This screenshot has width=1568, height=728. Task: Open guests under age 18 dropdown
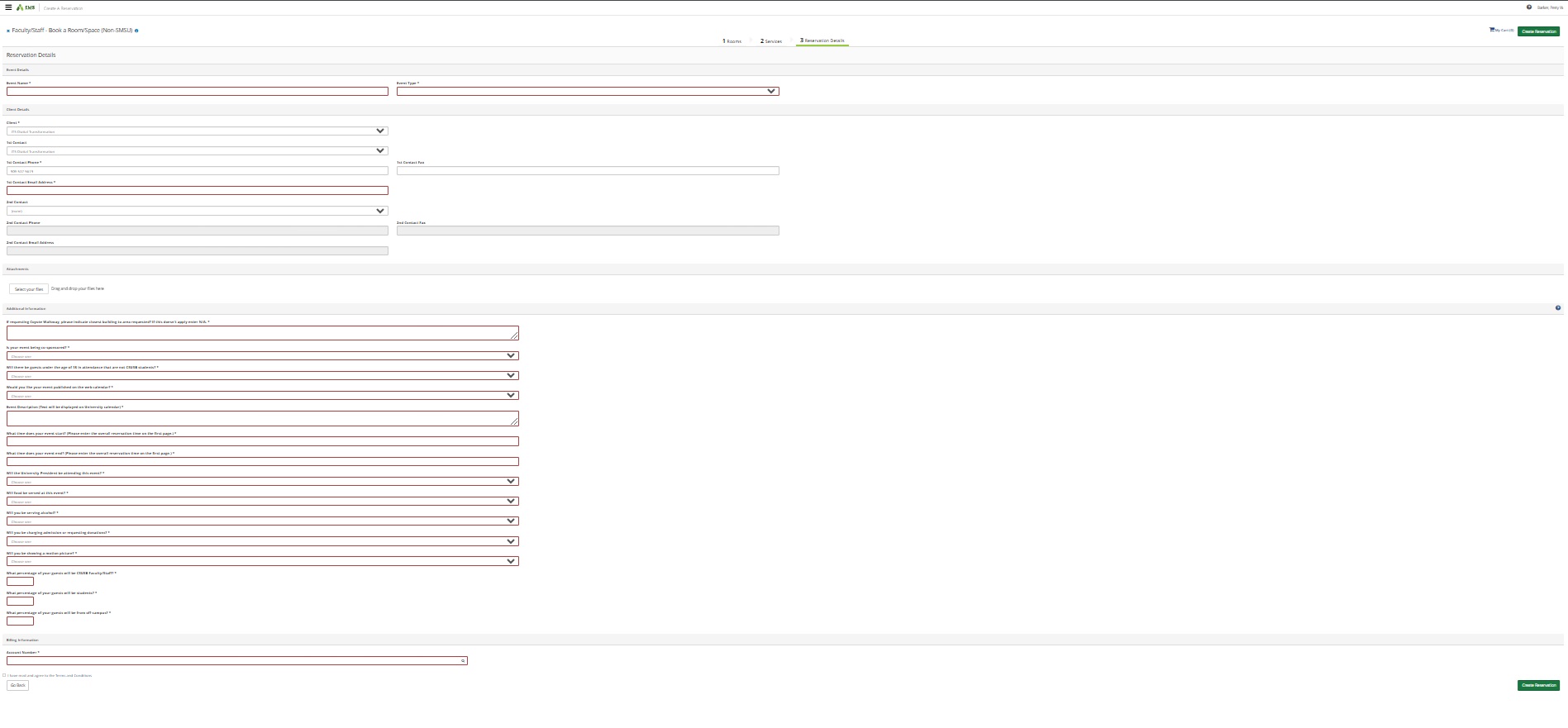coord(263,375)
